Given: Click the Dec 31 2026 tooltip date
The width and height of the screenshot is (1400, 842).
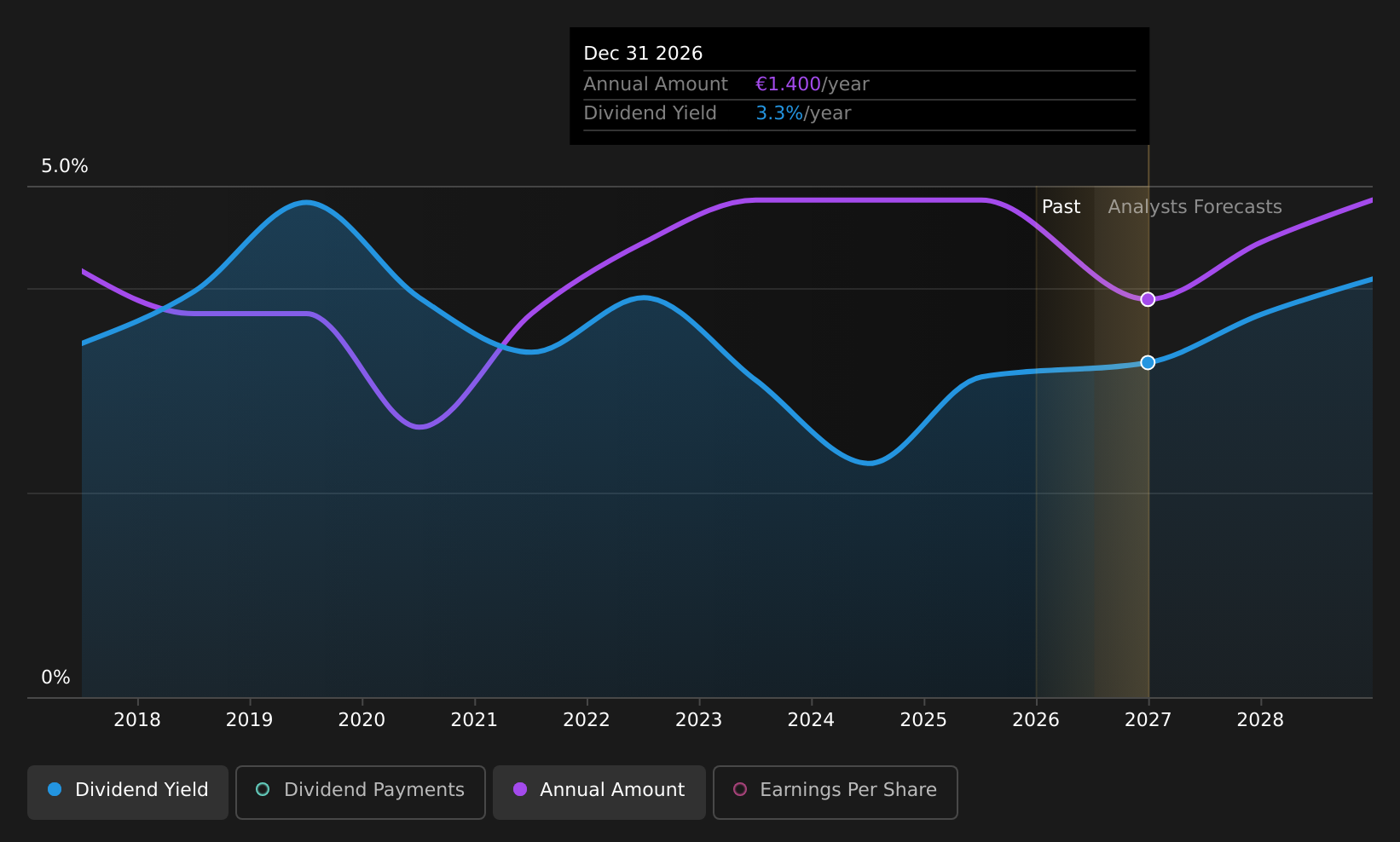Looking at the screenshot, I should (643, 54).
